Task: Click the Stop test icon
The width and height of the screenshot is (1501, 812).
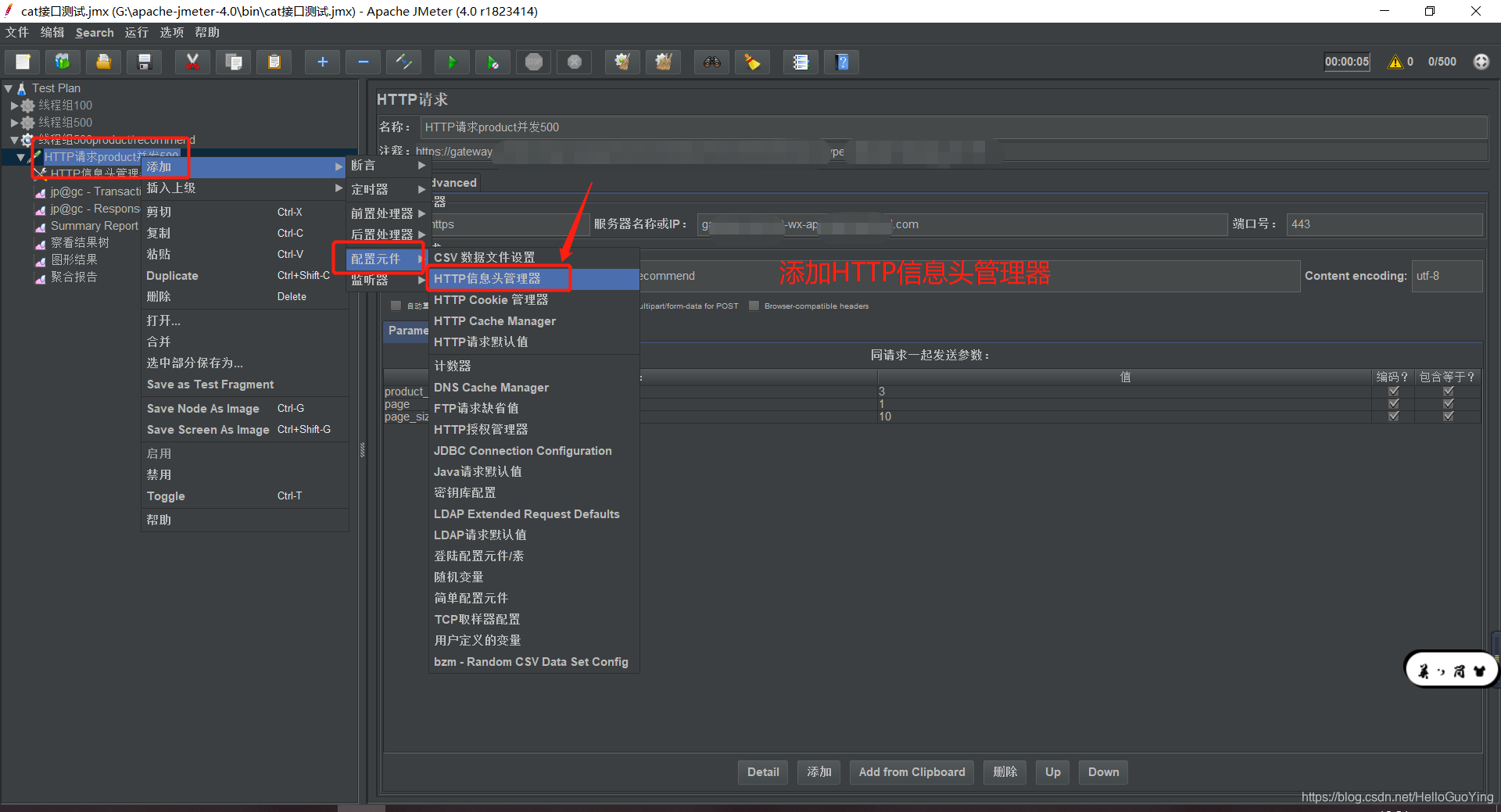Action: pyautogui.click(x=534, y=62)
